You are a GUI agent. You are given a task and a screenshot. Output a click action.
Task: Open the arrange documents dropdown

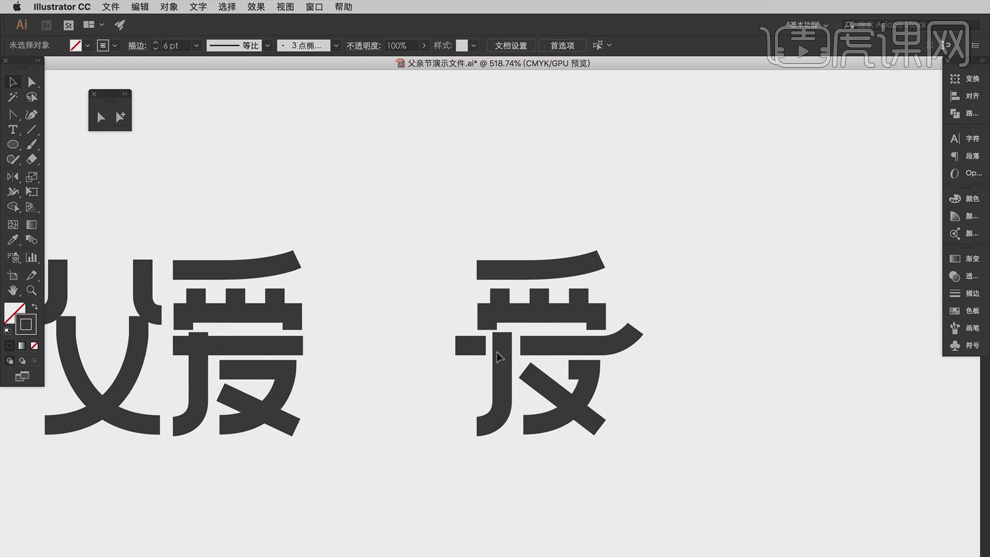[93, 25]
